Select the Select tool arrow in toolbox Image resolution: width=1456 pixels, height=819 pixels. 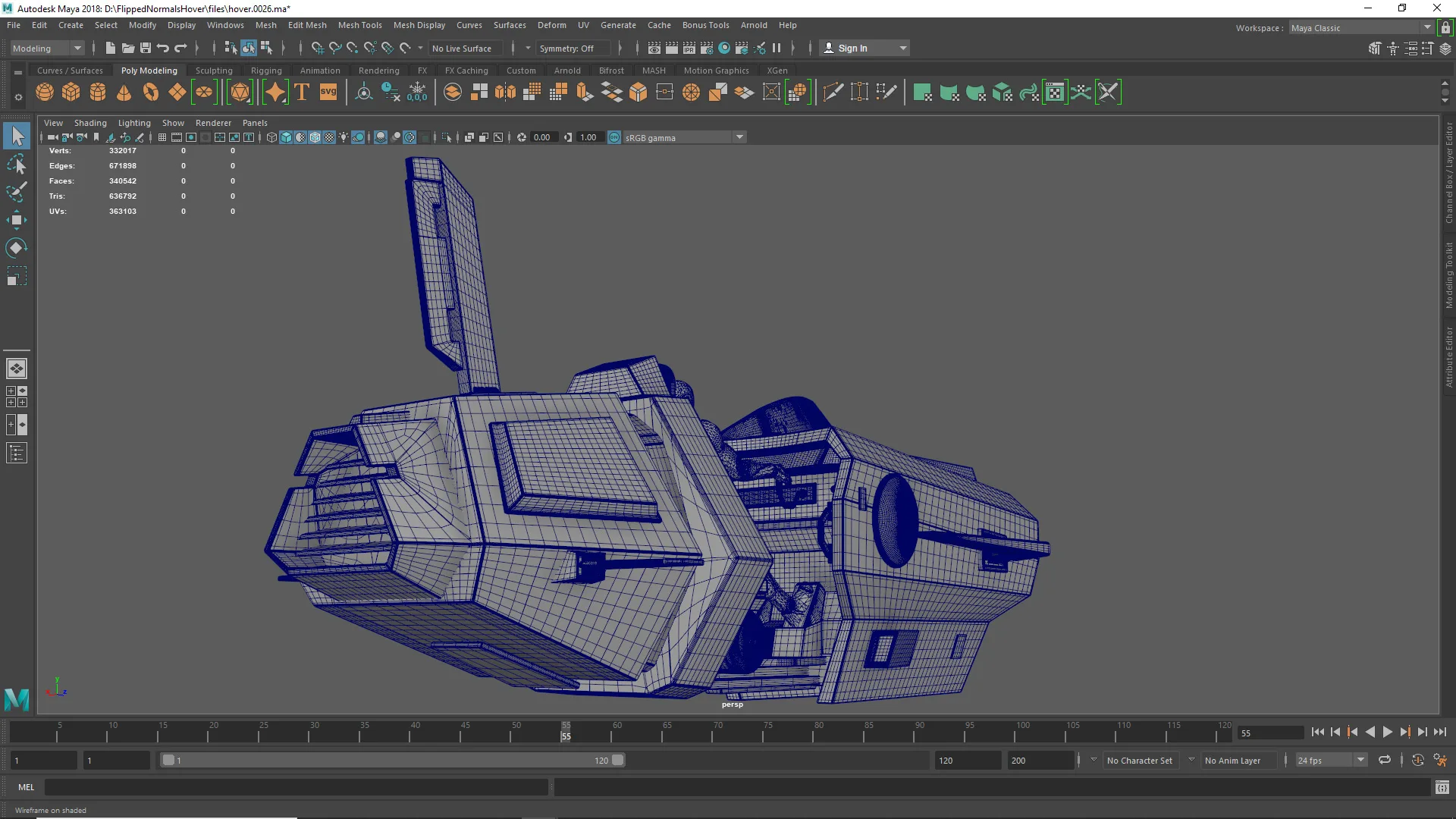17,136
